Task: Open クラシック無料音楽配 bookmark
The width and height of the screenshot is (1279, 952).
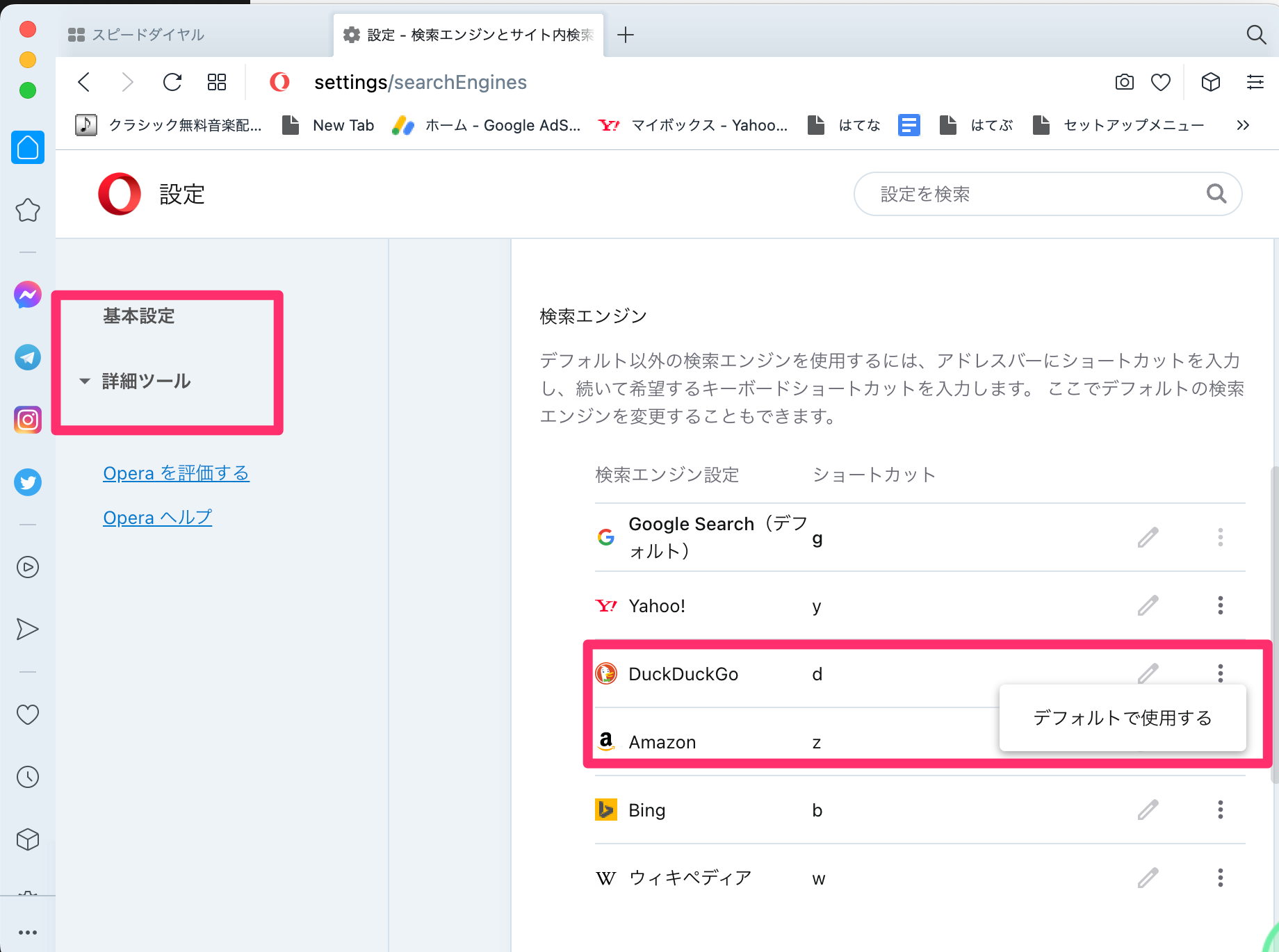Action: click(x=168, y=125)
